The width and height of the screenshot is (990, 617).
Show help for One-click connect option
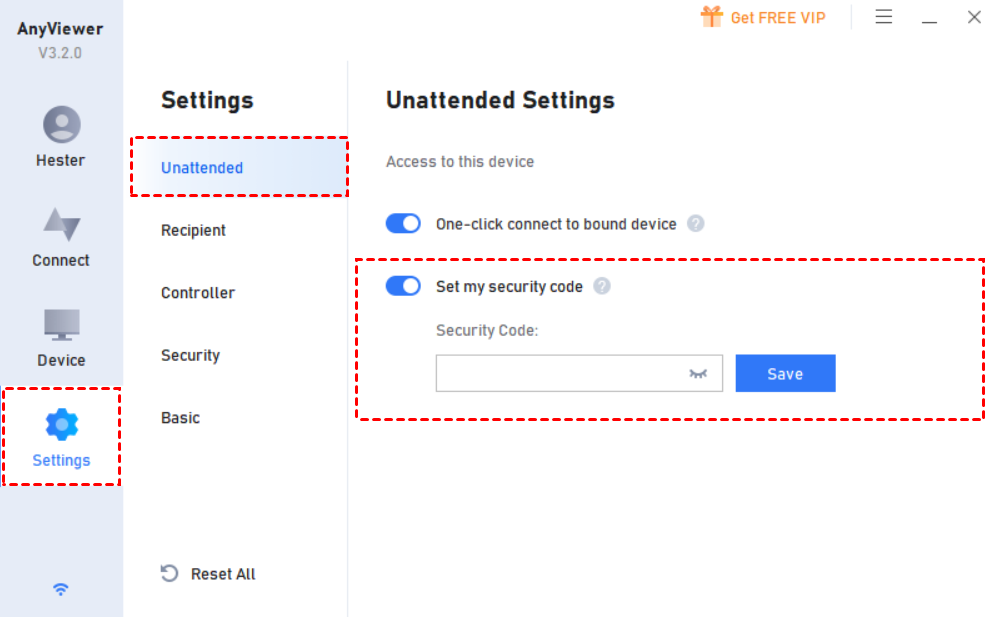pos(695,224)
